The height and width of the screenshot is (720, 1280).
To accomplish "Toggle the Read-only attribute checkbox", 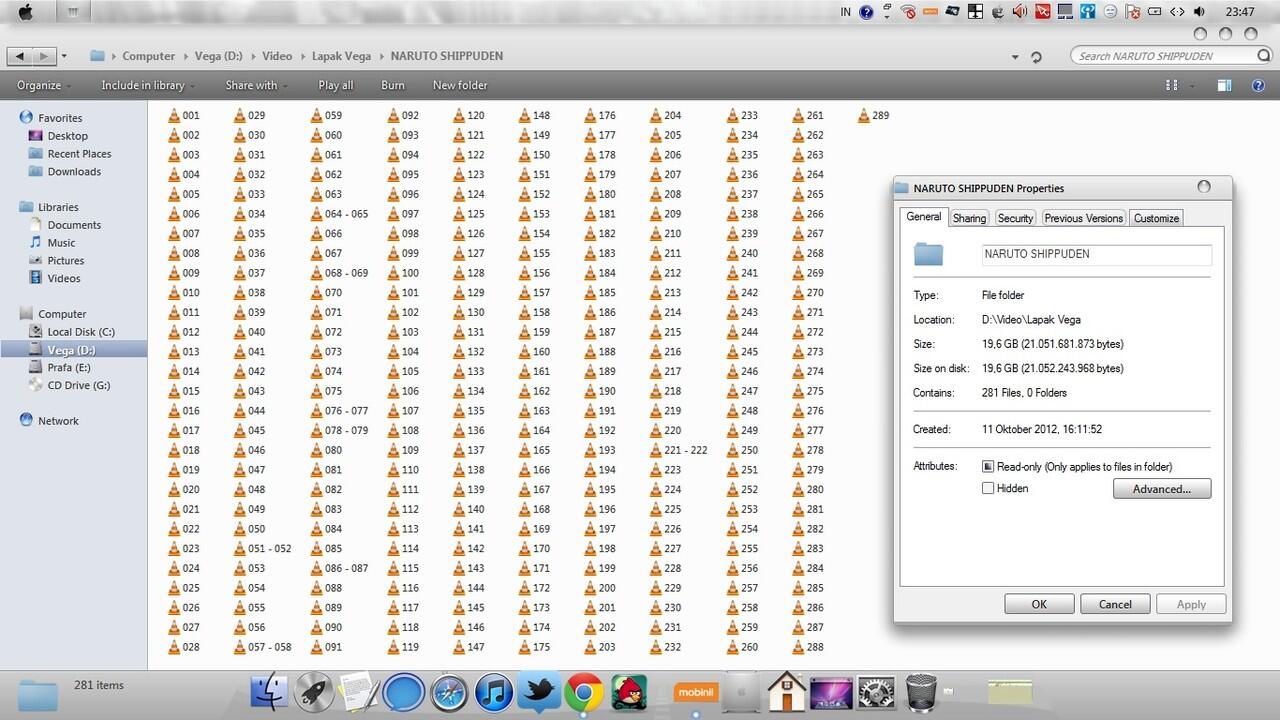I will [x=988, y=466].
